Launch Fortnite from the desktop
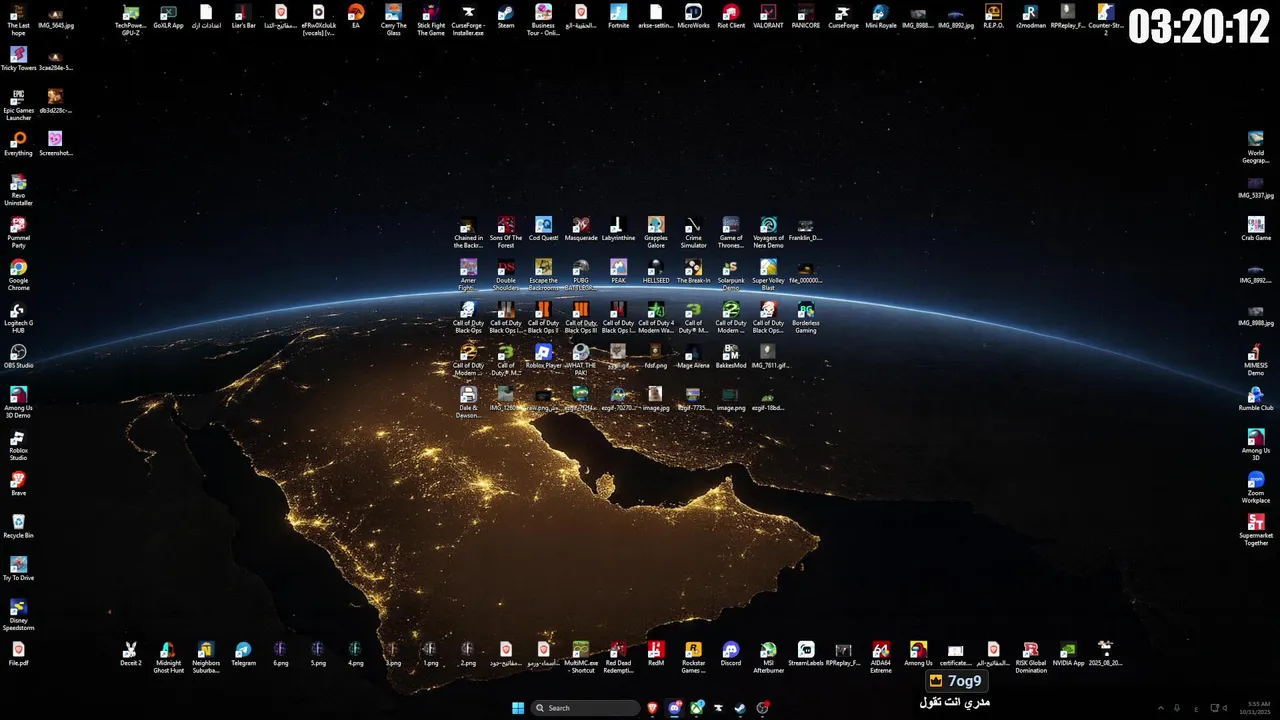 click(618, 16)
